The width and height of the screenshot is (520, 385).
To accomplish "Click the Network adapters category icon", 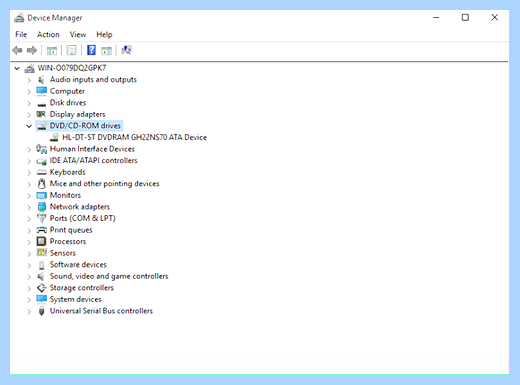I will tap(41, 207).
